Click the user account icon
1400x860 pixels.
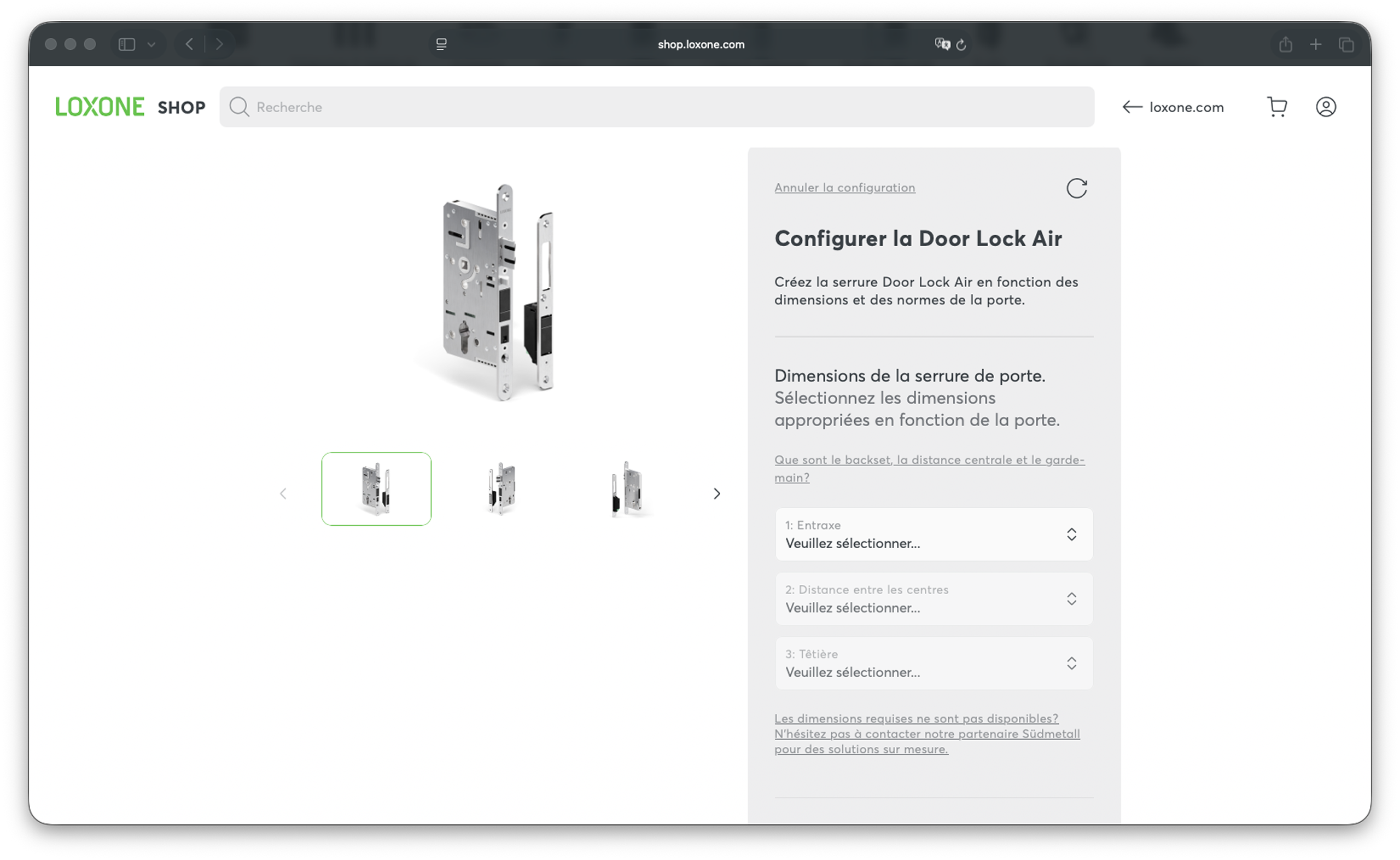coord(1326,107)
